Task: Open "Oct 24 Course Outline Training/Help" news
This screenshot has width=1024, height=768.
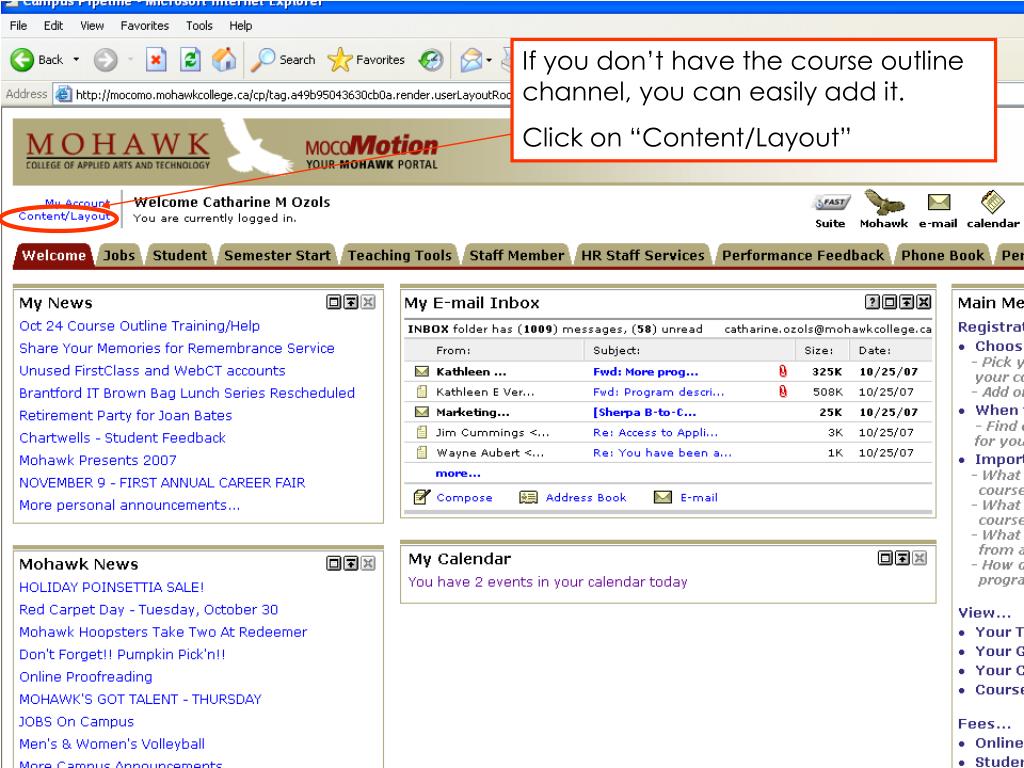Action: click(139, 326)
